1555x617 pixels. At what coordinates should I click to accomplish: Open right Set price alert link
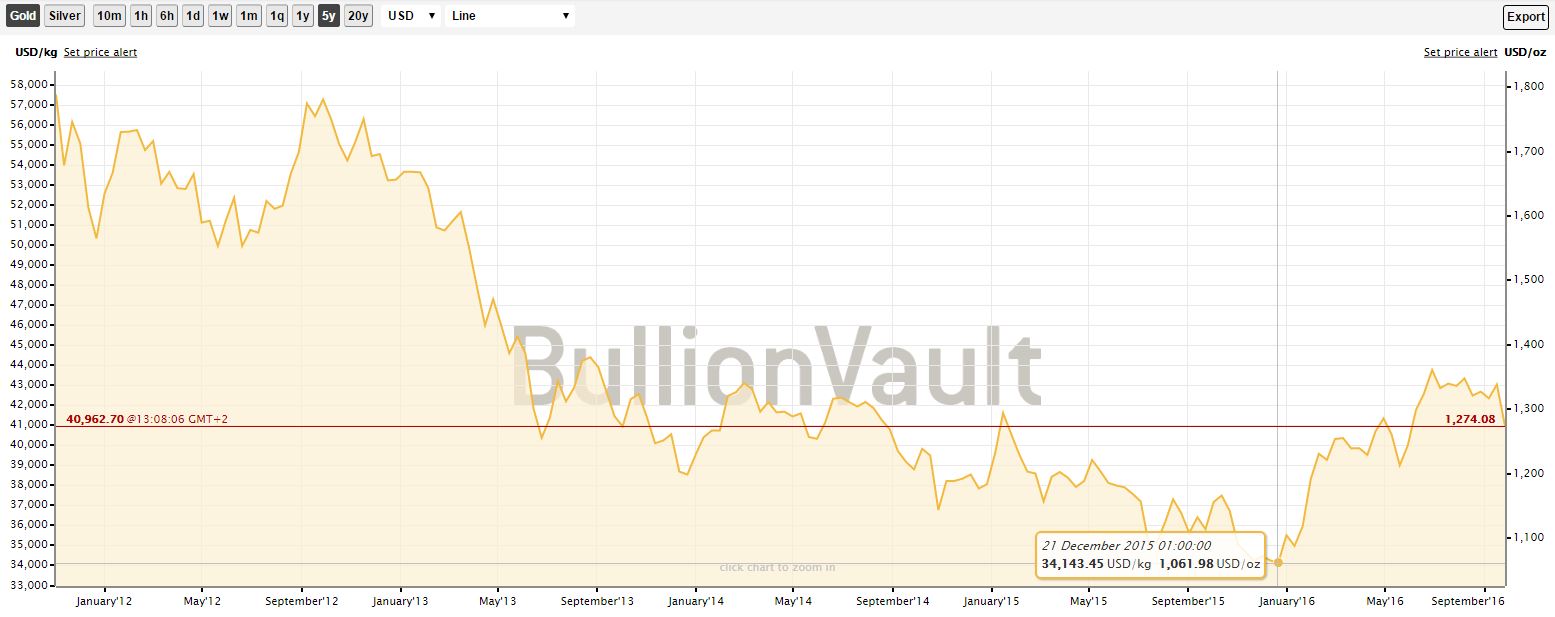pos(1461,52)
